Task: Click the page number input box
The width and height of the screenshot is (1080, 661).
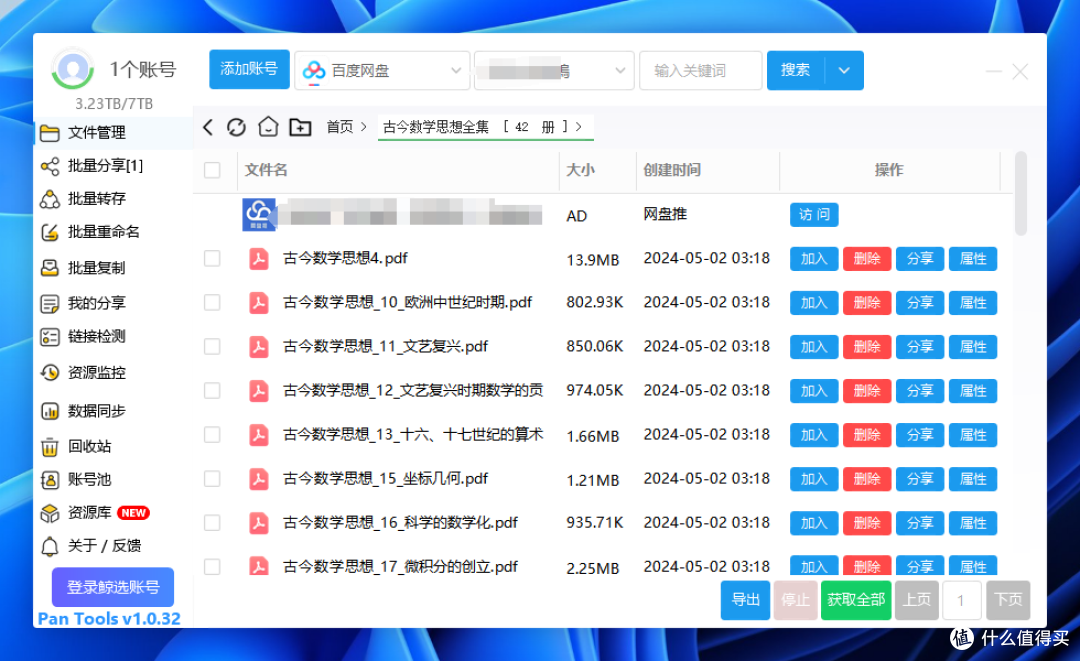Action: coord(962,600)
